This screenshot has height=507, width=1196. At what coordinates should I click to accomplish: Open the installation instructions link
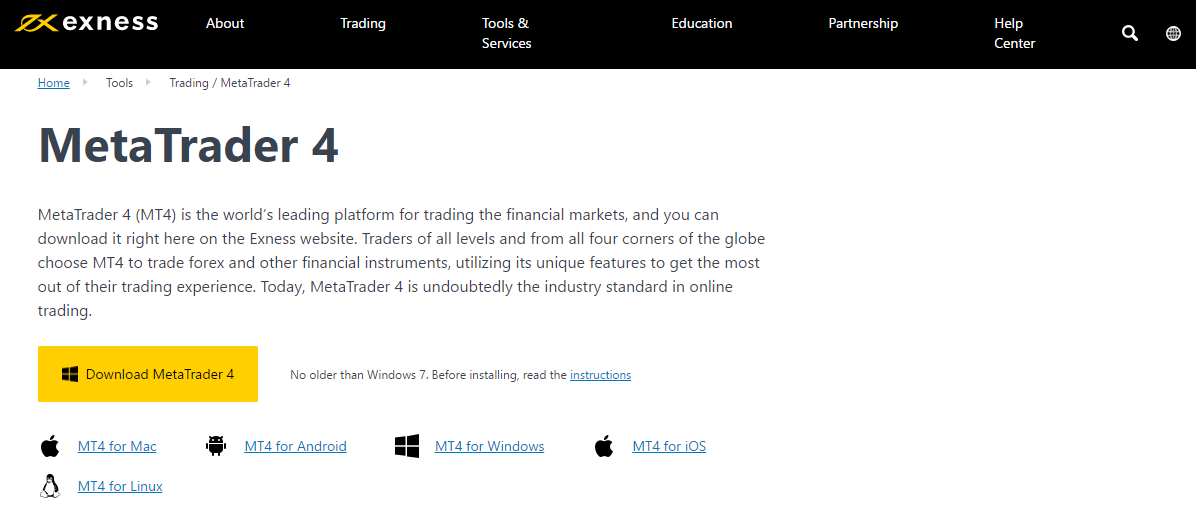pyautogui.click(x=600, y=375)
